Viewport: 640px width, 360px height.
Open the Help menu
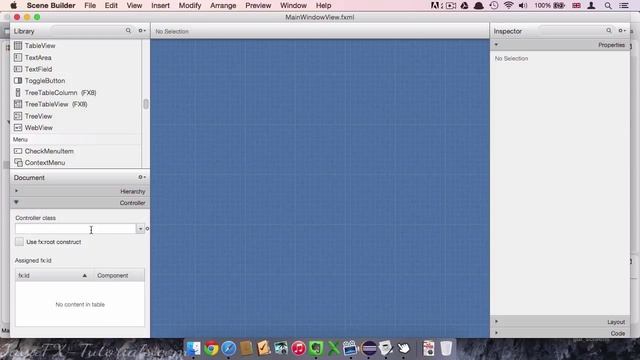coord(323,6)
